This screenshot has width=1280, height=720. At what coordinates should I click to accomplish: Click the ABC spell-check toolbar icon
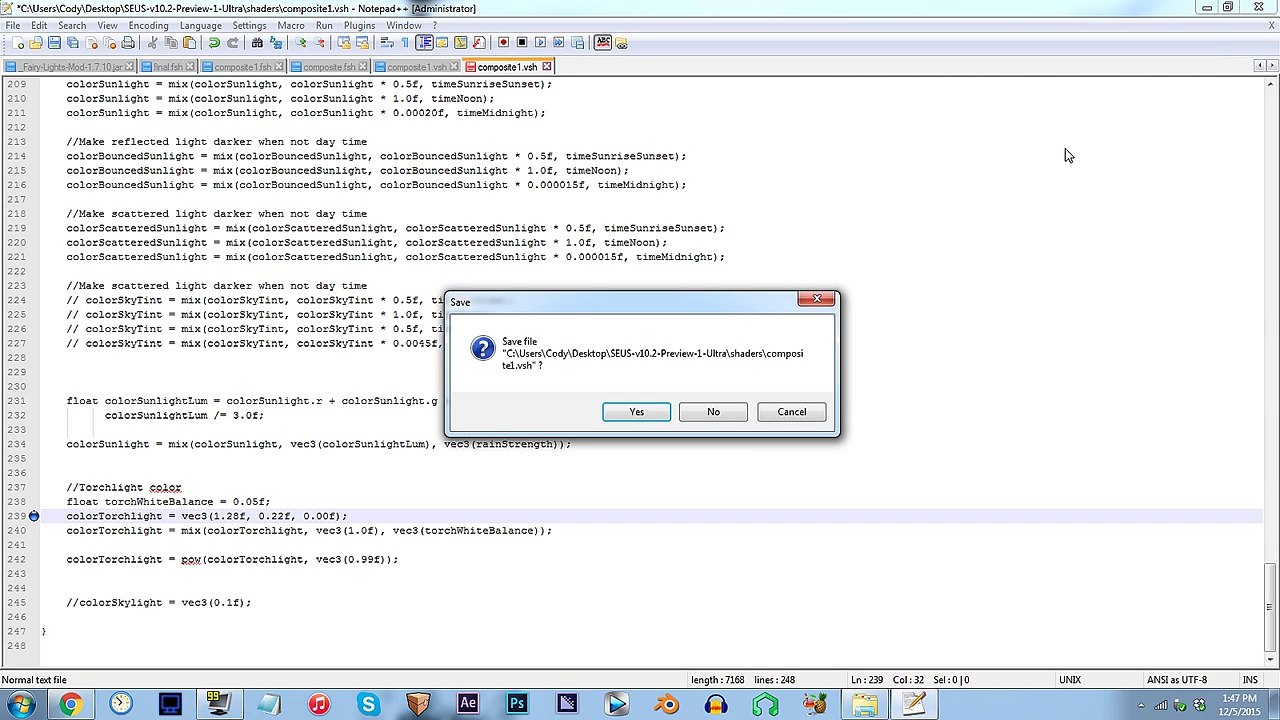[x=602, y=43]
